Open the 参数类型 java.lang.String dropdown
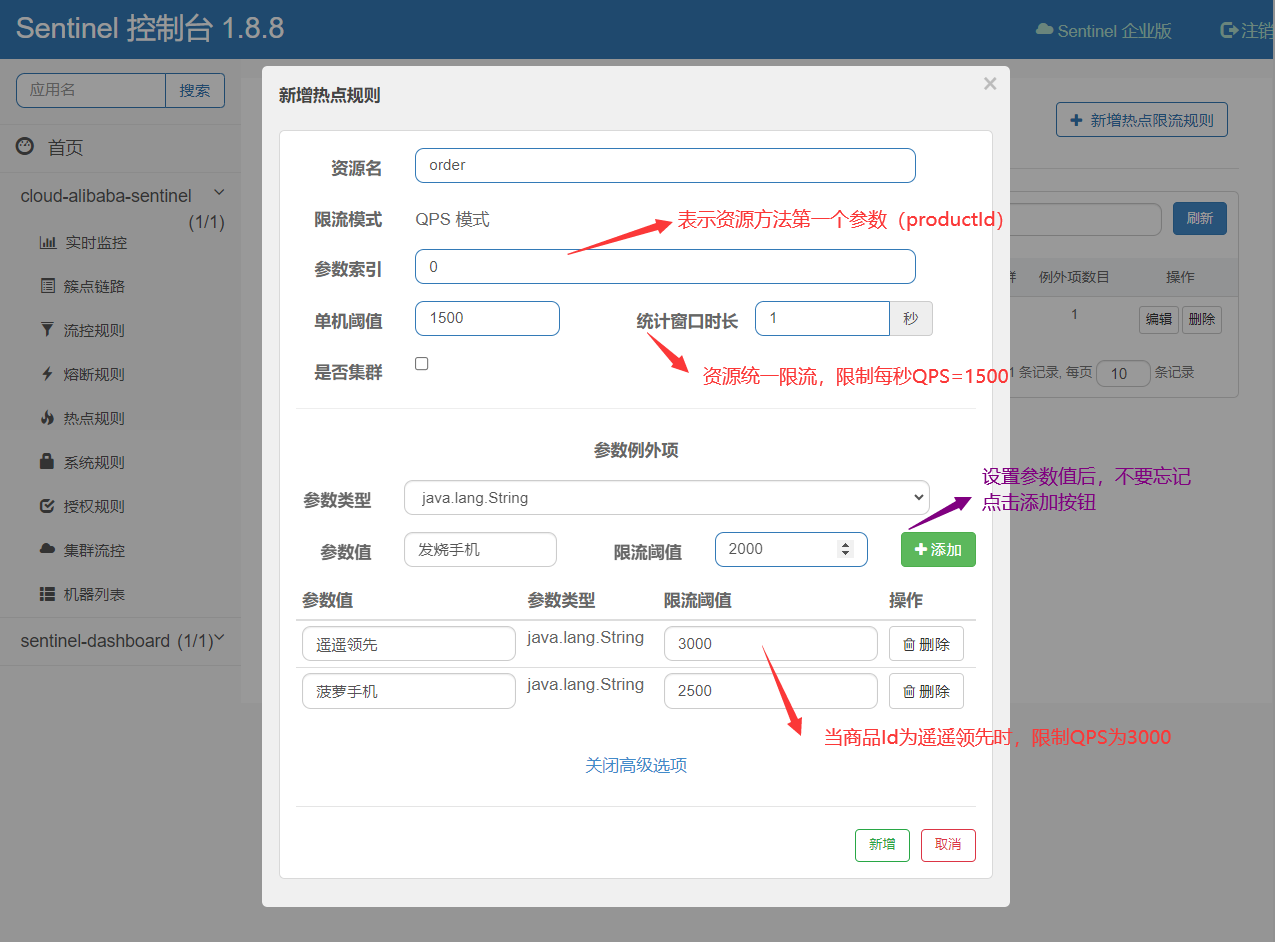The width and height of the screenshot is (1275, 942). click(666, 498)
